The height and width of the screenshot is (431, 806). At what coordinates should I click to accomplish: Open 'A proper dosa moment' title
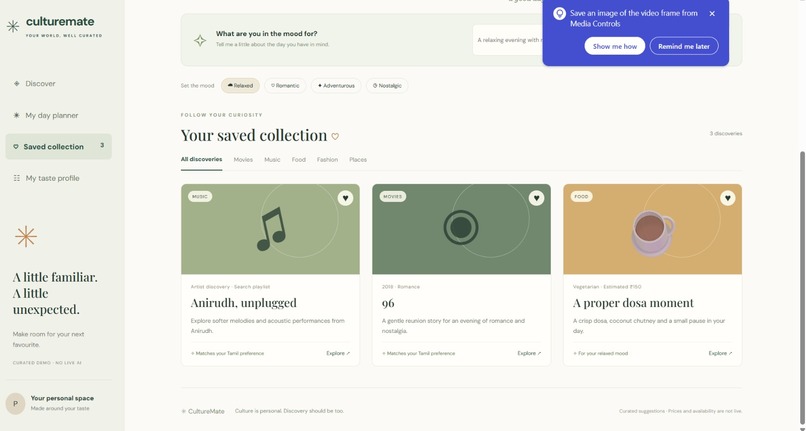[633, 303]
